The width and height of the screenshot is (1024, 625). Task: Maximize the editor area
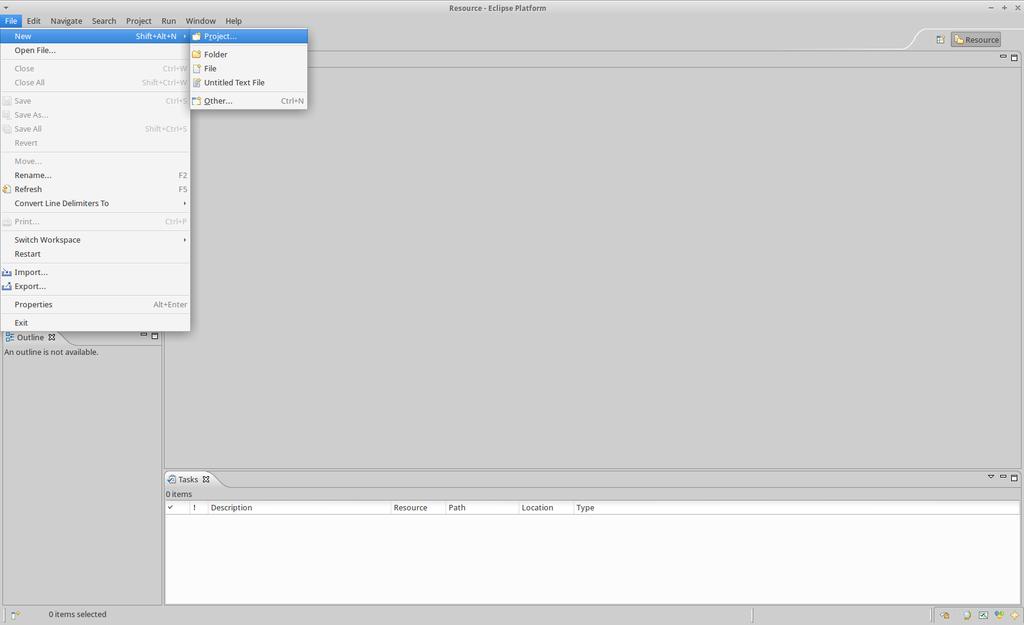coord(1014,57)
